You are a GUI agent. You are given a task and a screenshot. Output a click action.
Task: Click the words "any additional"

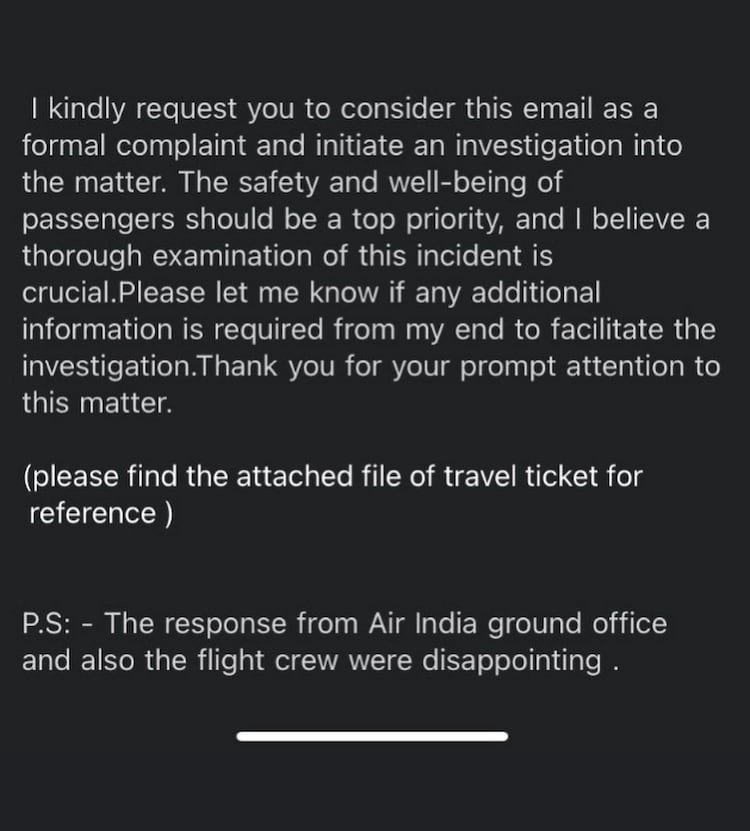coord(514,294)
